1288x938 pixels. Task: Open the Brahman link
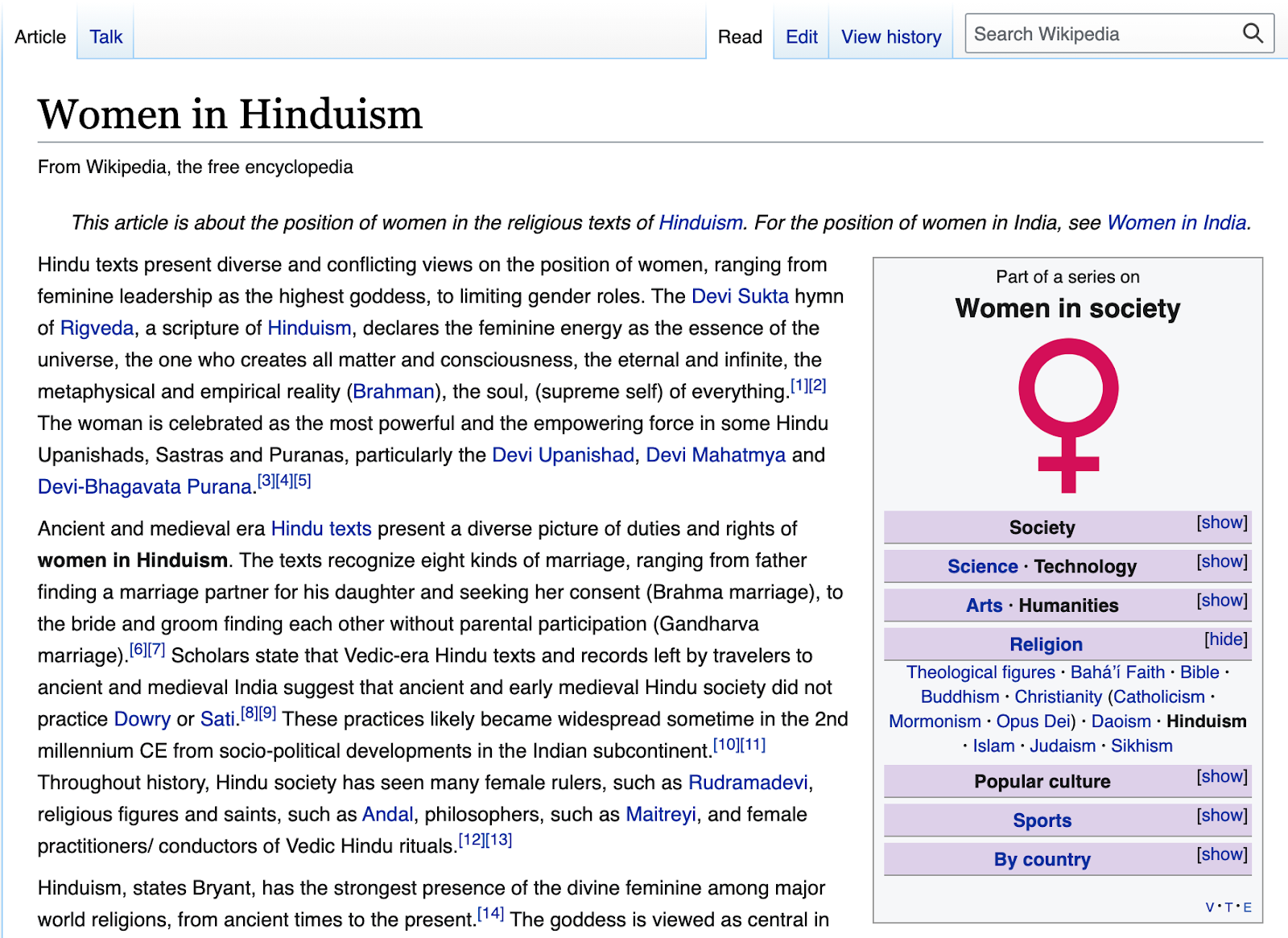tap(394, 392)
